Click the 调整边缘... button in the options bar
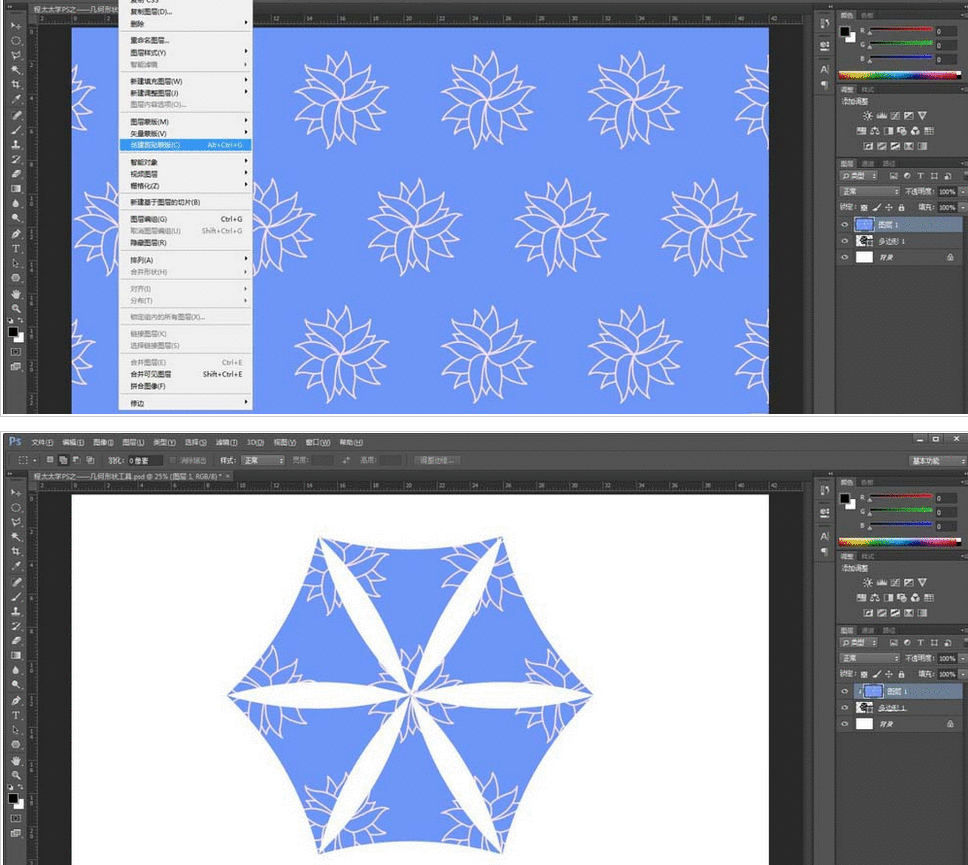Screen dimensions: 968x865 coord(437,460)
